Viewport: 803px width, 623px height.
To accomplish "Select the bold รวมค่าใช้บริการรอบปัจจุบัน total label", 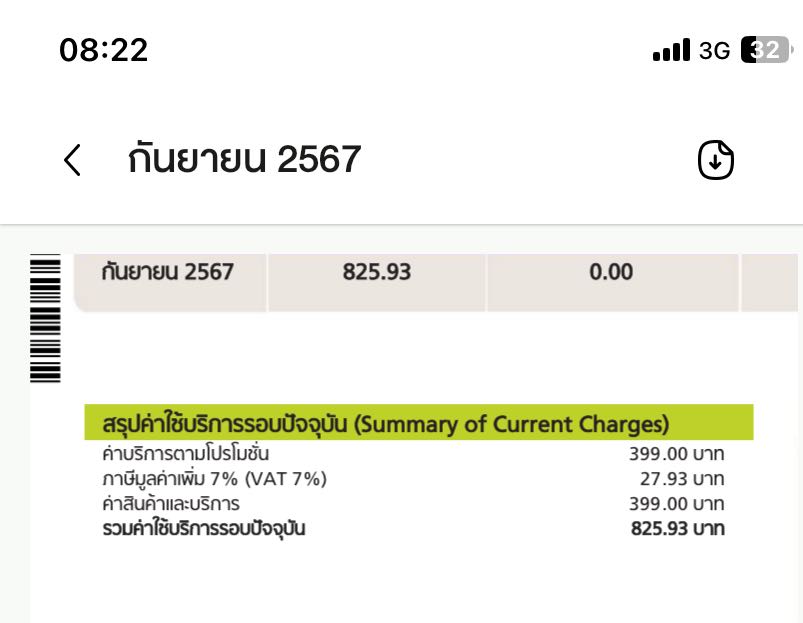I will tap(203, 529).
